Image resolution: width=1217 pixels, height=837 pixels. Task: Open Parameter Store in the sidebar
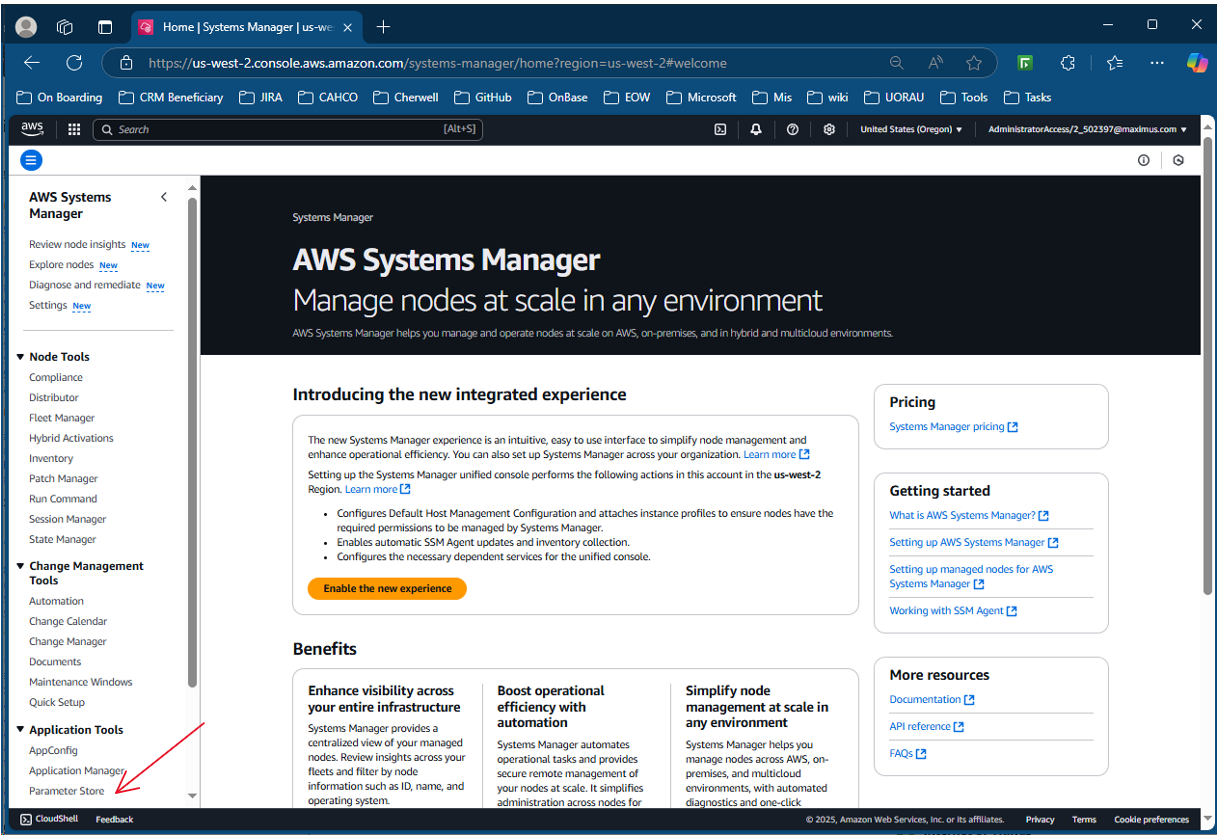[66, 791]
